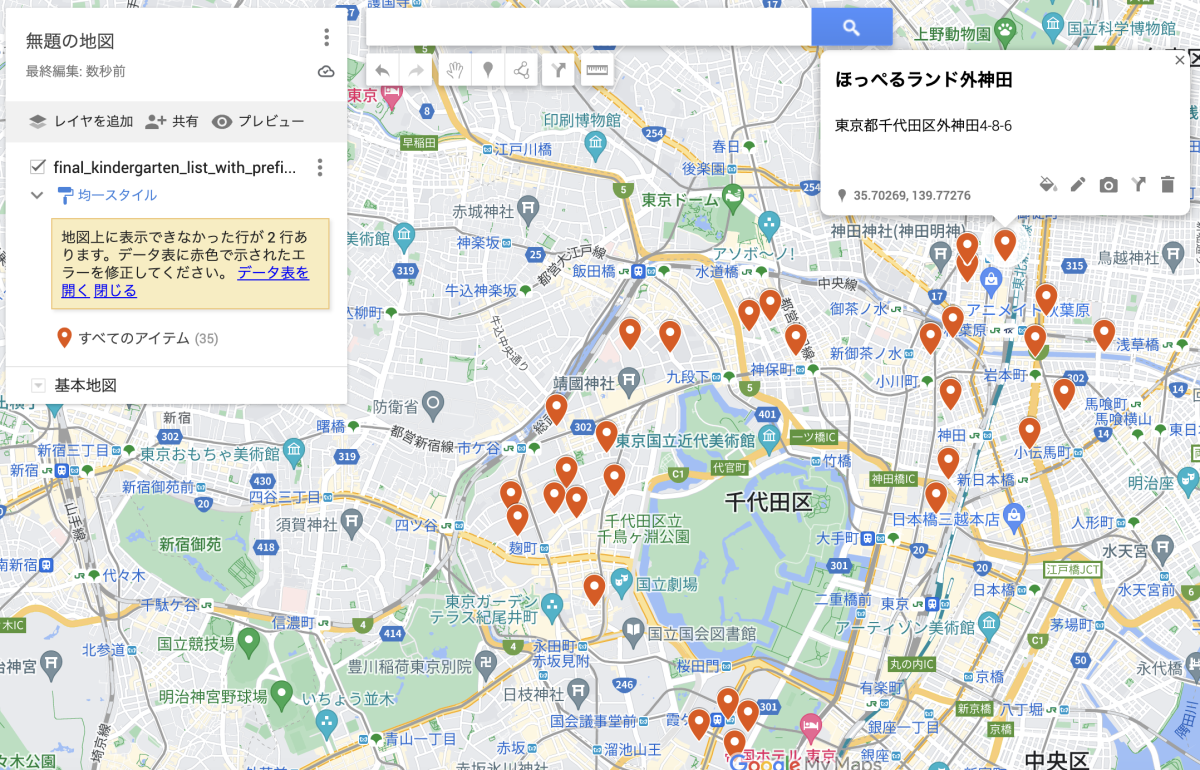The height and width of the screenshot is (770, 1200).
Task: Uncheck the final_kindergarten_list layer checkbox
Action: pos(38,167)
